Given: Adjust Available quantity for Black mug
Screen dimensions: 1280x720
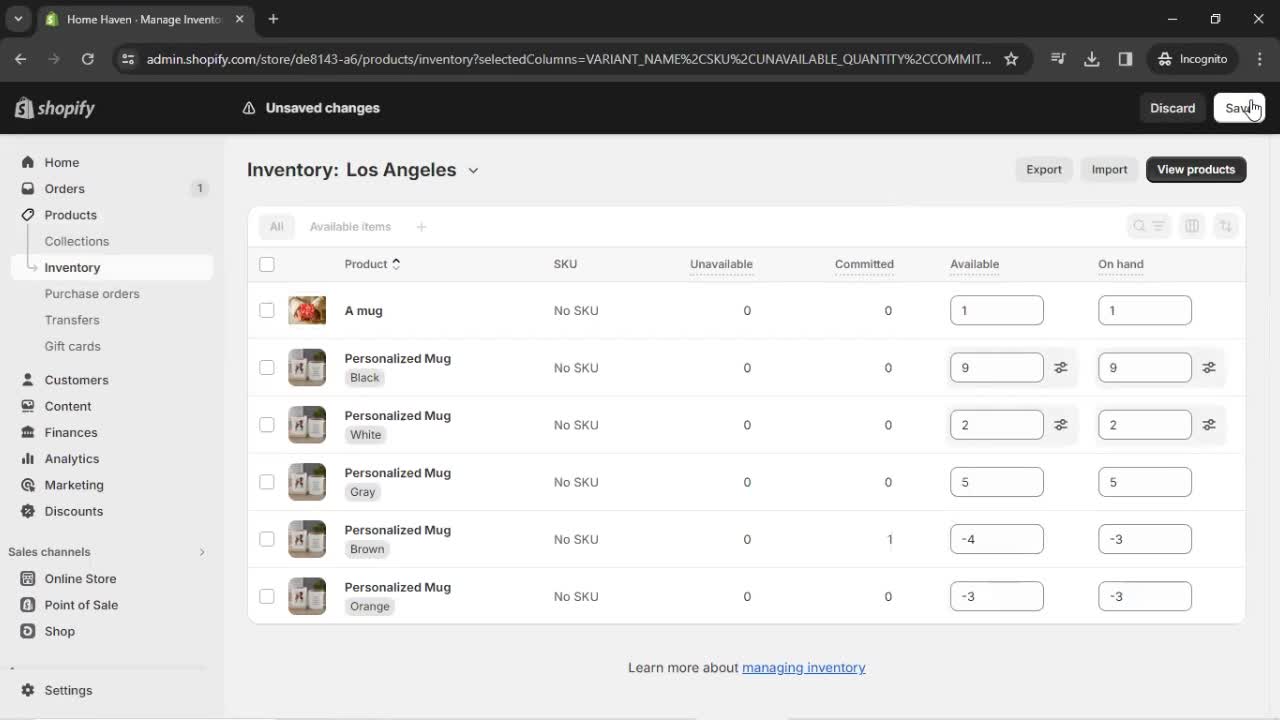Looking at the screenshot, I should tap(1061, 368).
